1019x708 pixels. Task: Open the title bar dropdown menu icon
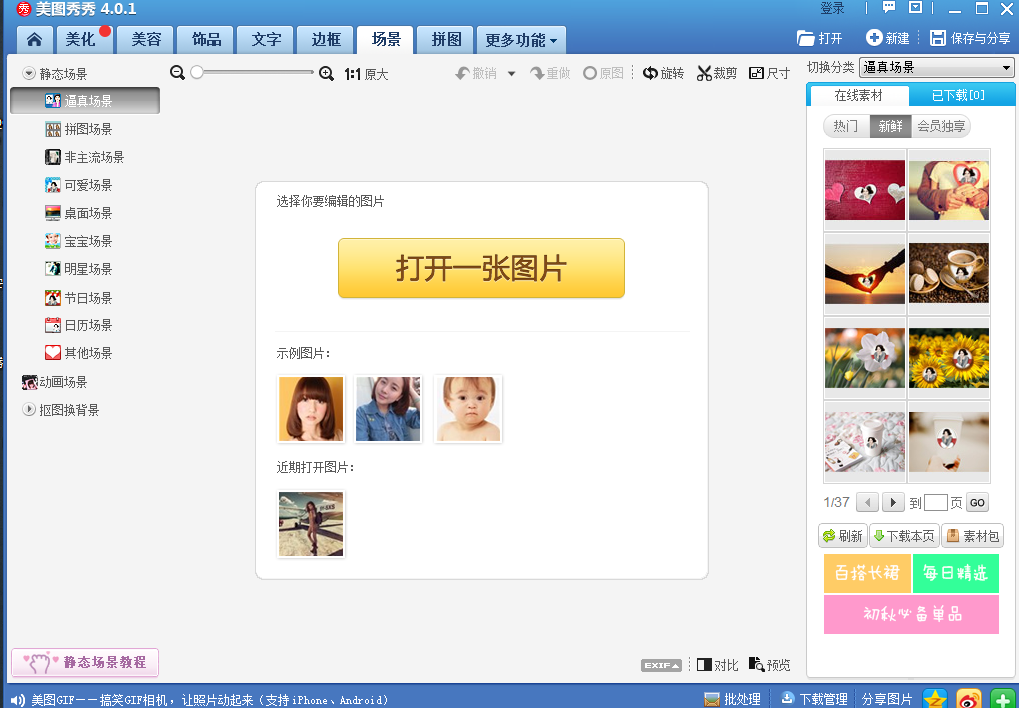tap(916, 7)
